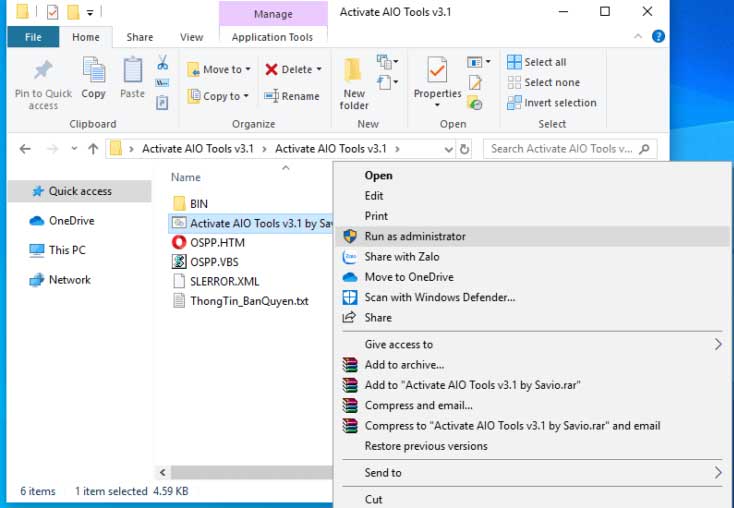Image resolution: width=734 pixels, height=508 pixels.
Task: Open address bar history dropdown
Action: pyautogui.click(x=448, y=149)
